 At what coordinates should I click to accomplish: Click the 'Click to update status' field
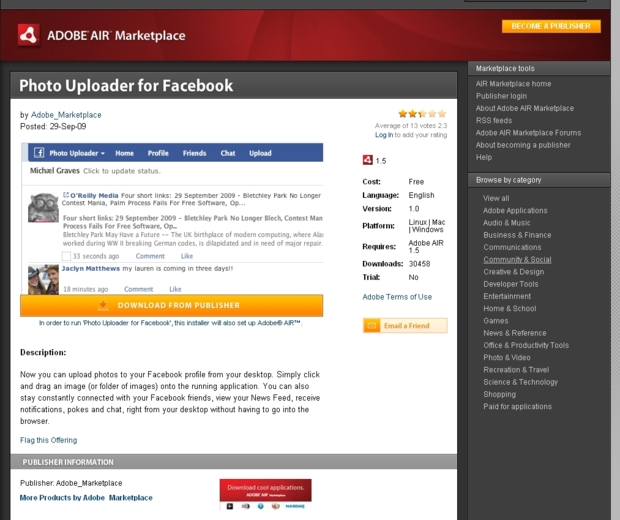coord(122,171)
